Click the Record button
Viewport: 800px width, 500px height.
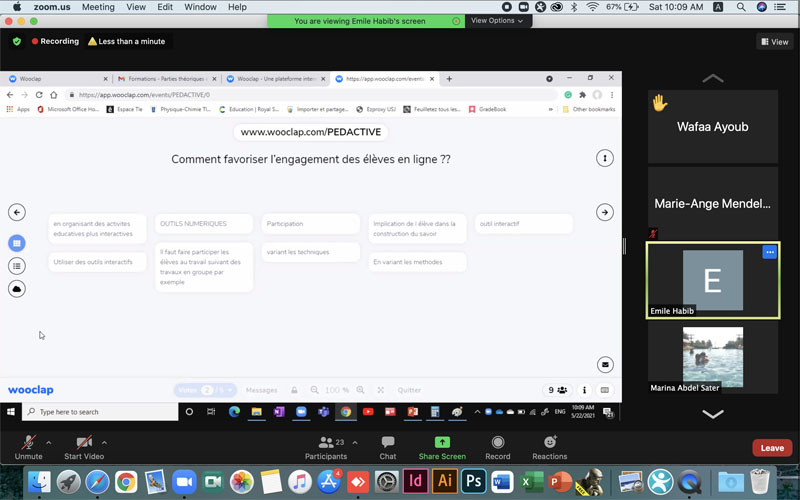click(x=498, y=447)
